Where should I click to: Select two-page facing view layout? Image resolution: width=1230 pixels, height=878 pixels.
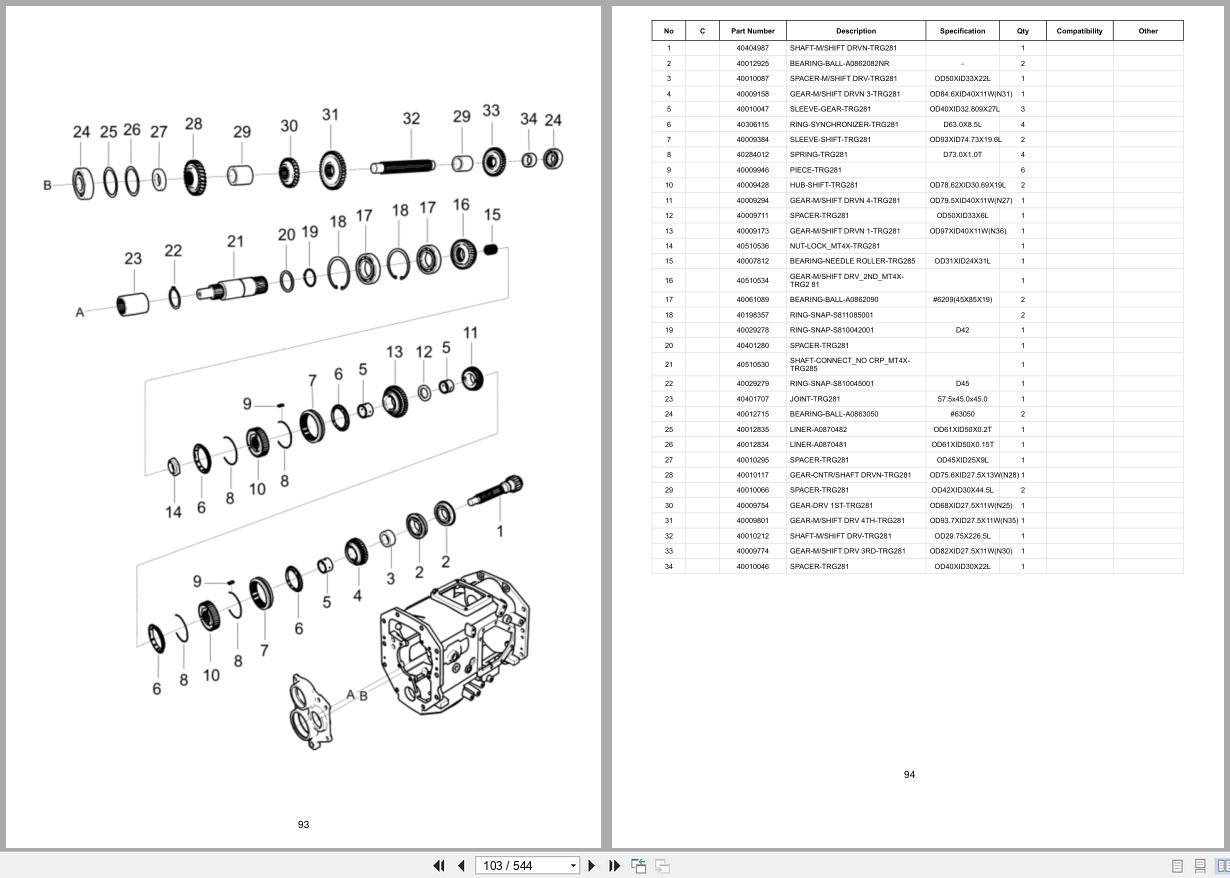point(1222,866)
